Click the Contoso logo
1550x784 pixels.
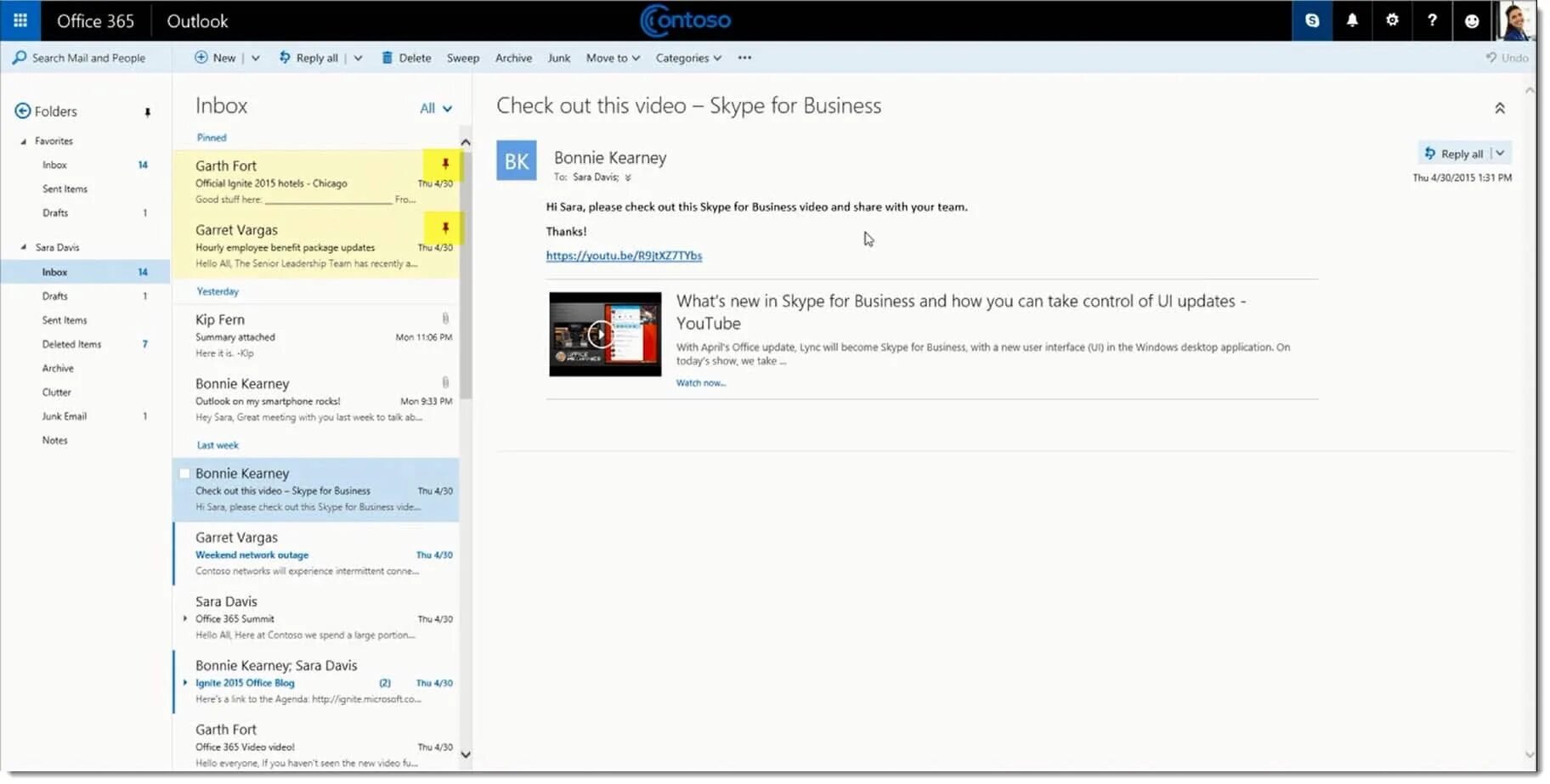[685, 20]
